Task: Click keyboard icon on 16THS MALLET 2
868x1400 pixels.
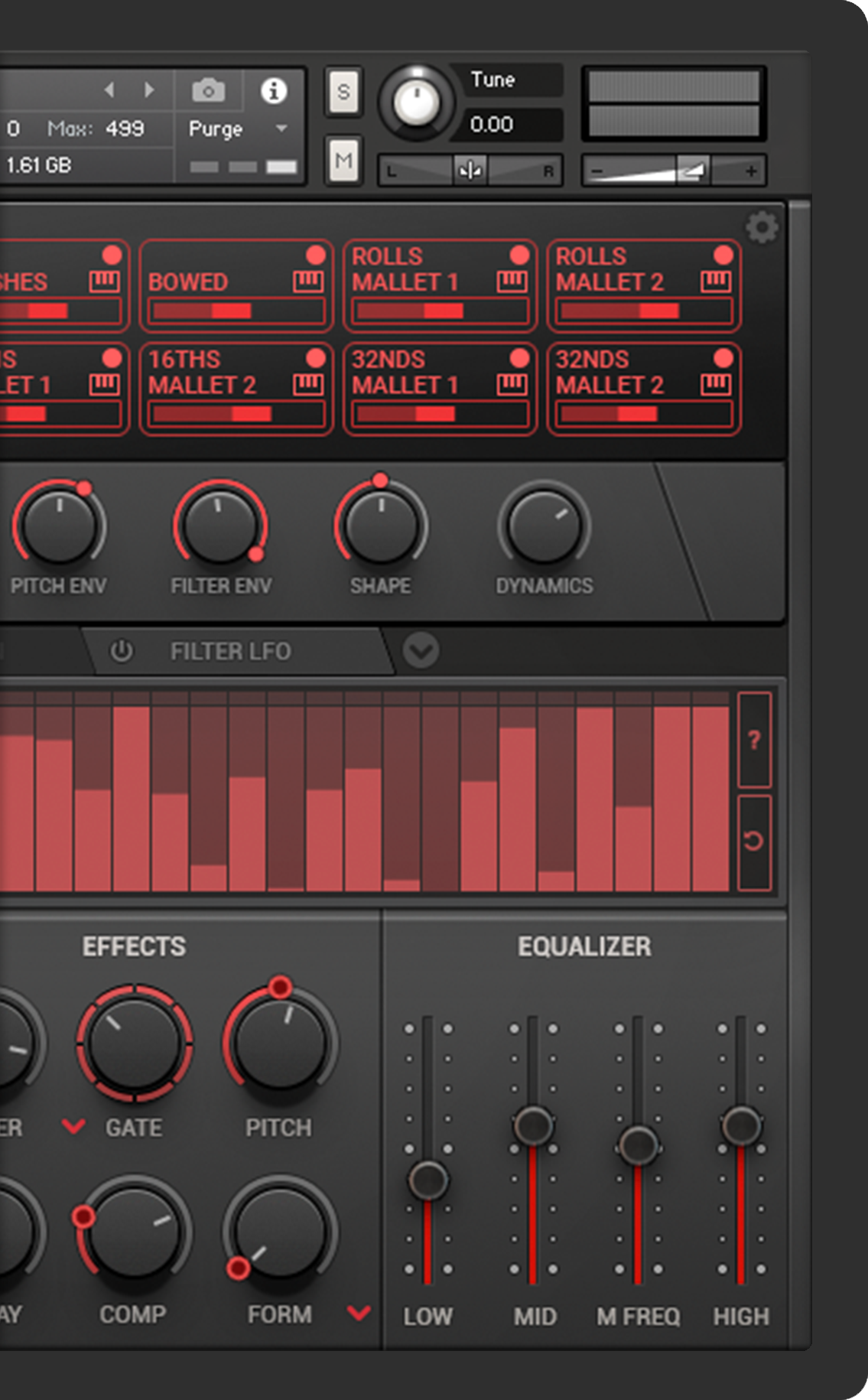Action: 307,385
